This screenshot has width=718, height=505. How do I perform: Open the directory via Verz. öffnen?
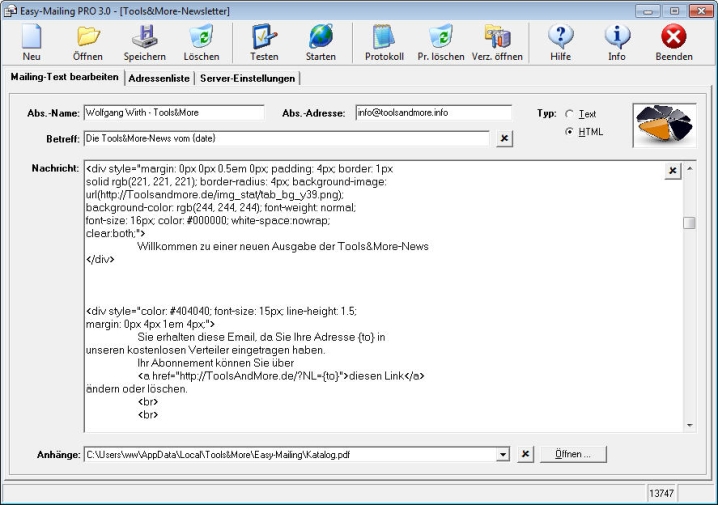coord(497,43)
